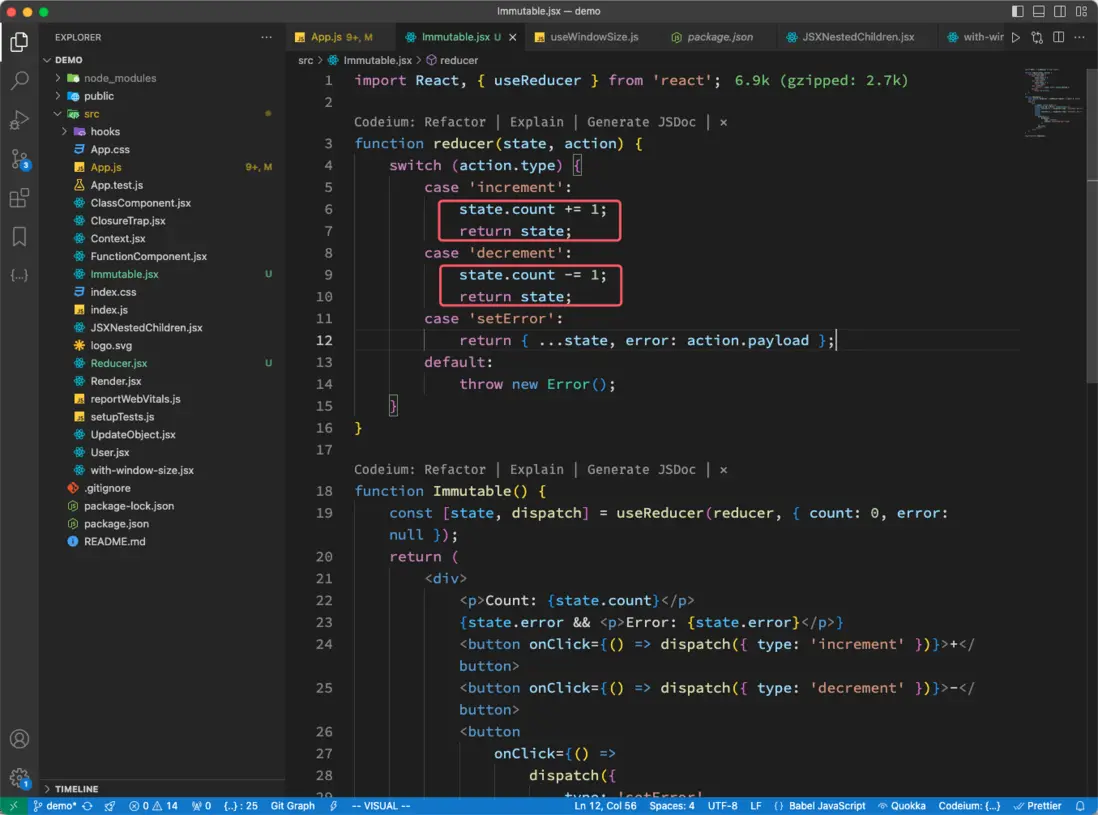1098x815 pixels.
Task: Open the Search view in activity bar
Action: [x=19, y=81]
